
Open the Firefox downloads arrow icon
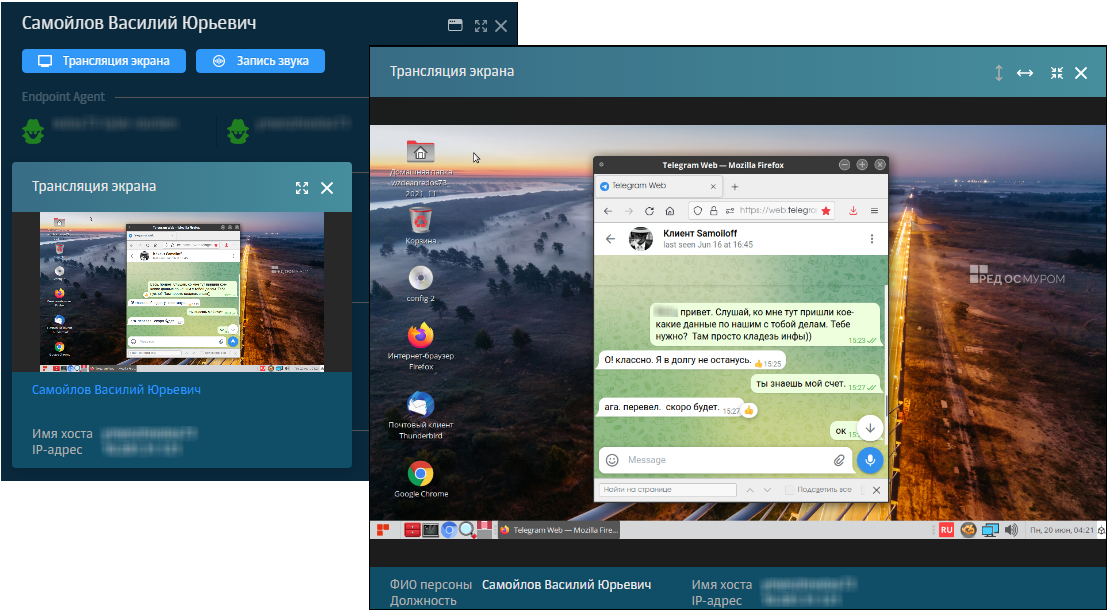click(x=853, y=211)
